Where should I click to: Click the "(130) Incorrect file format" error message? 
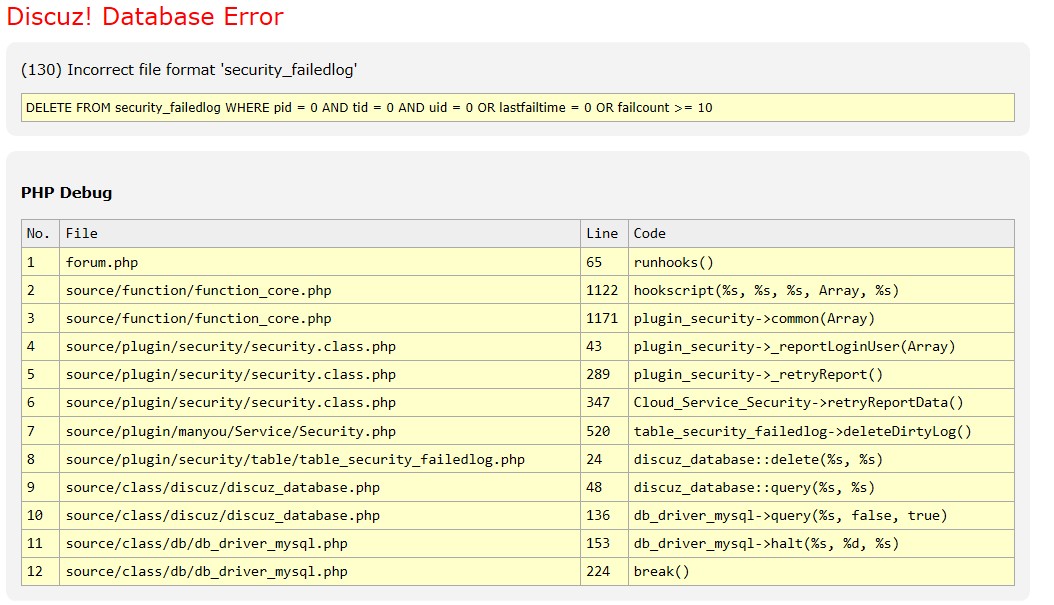point(189,70)
